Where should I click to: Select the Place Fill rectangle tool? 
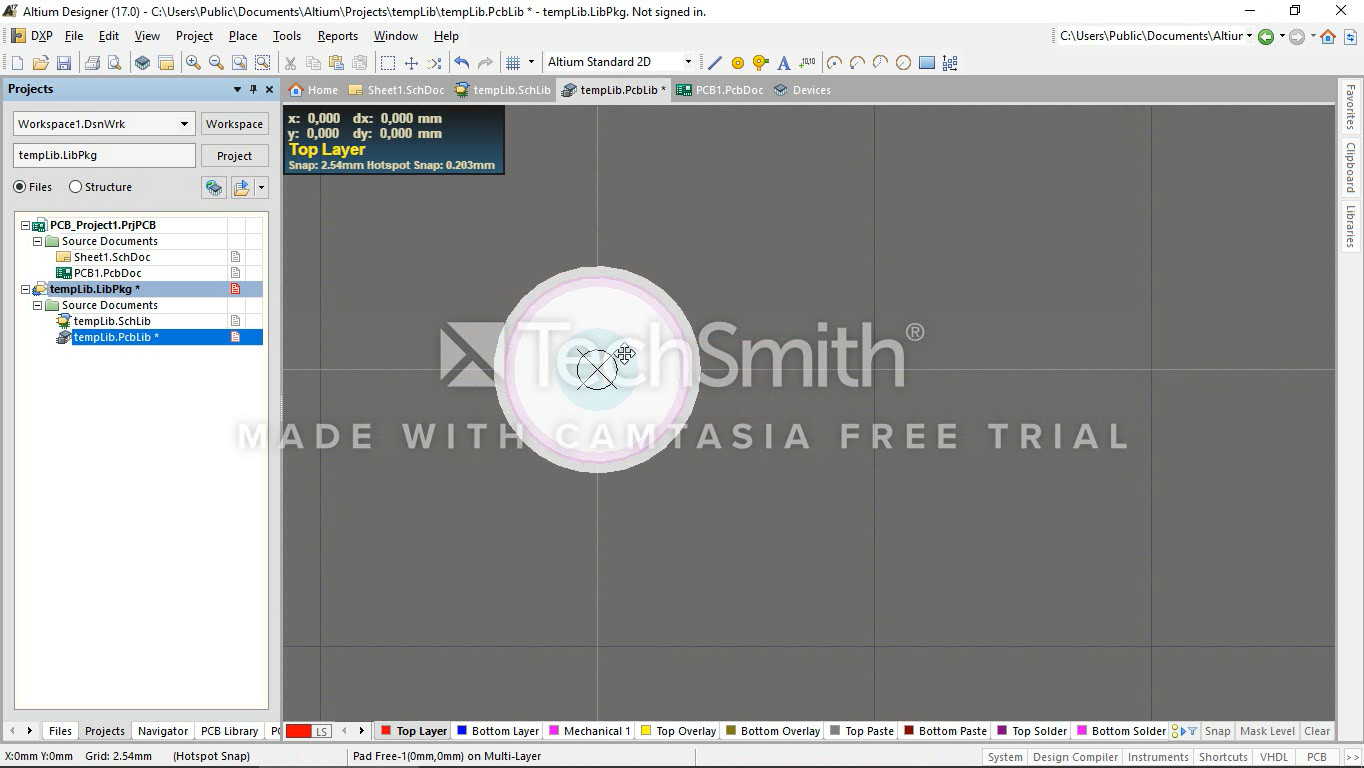[x=927, y=63]
